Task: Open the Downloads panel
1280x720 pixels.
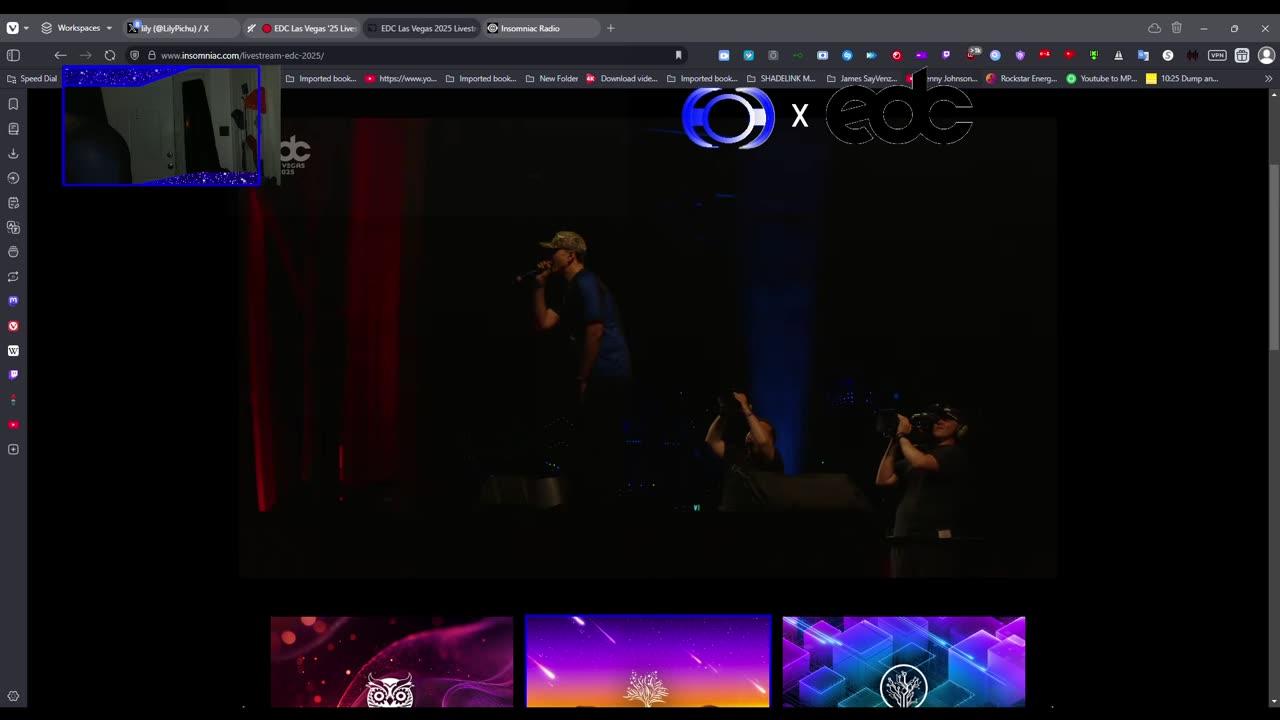Action: 13,153
